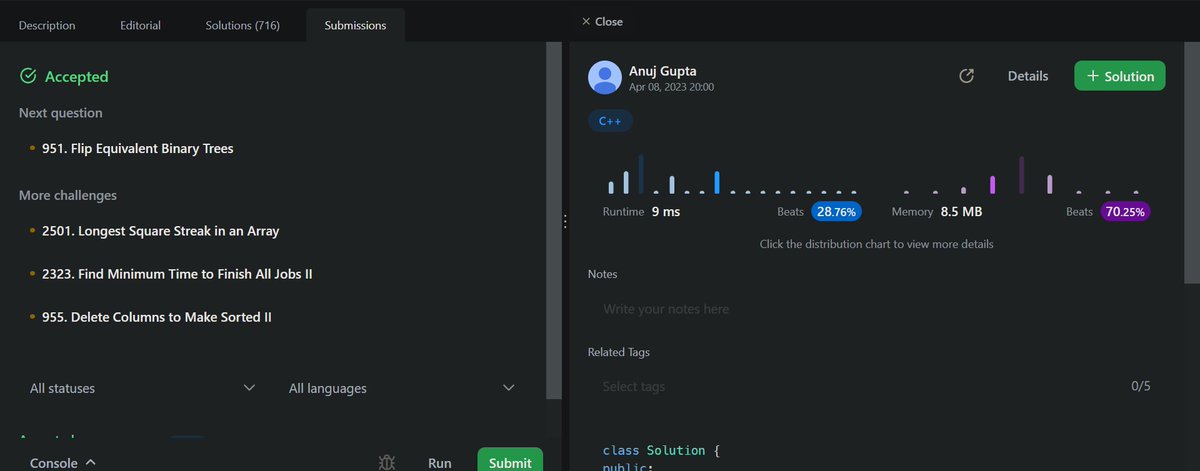This screenshot has width=1200, height=471.
Task: Click the Anuj Gupta avatar icon
Action: [x=605, y=77]
